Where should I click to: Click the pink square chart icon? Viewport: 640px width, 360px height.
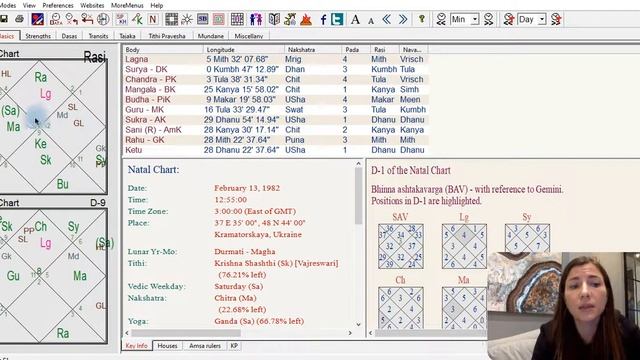click(x=218, y=19)
